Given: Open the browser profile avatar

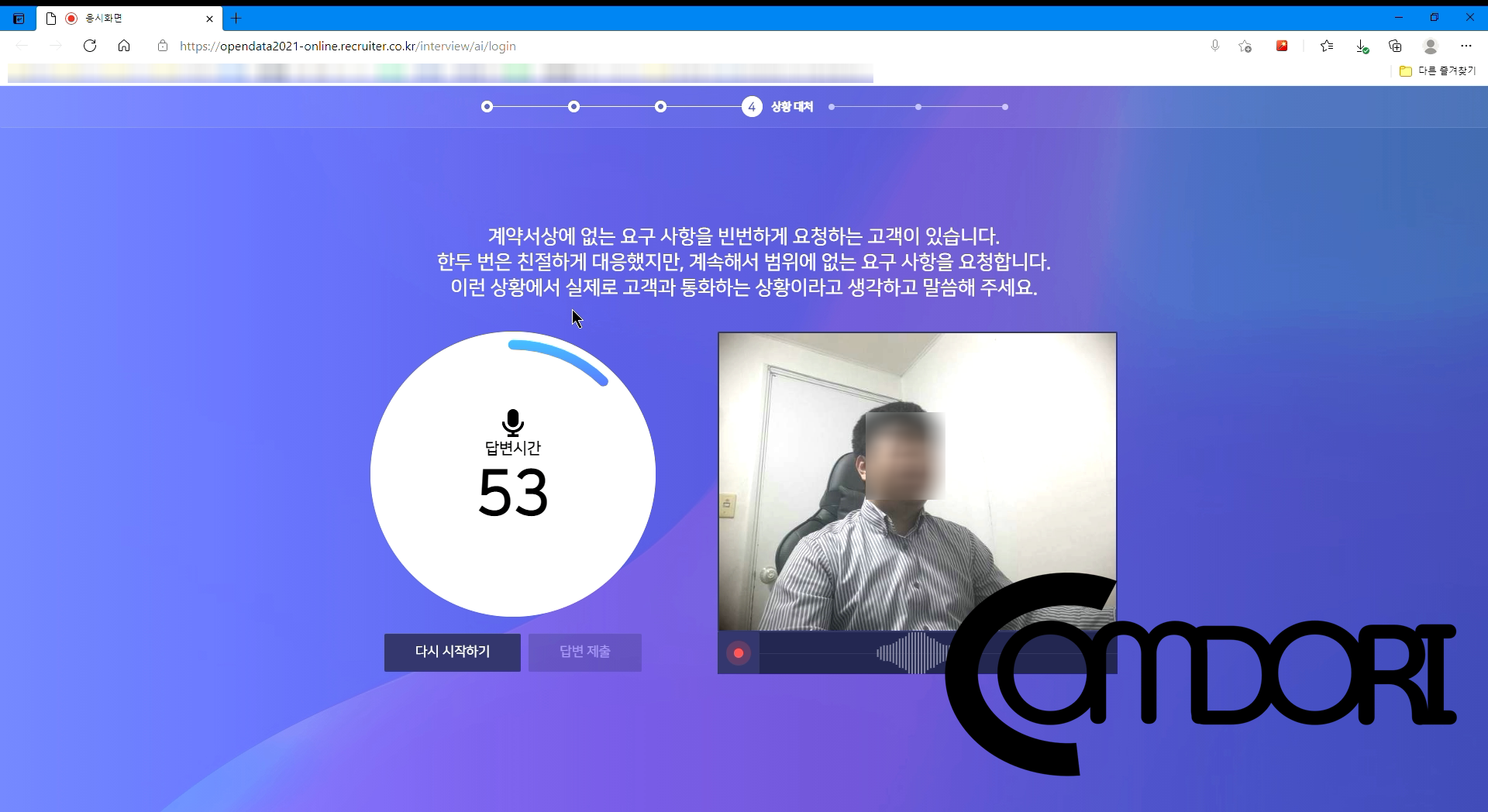Looking at the screenshot, I should pyautogui.click(x=1431, y=46).
